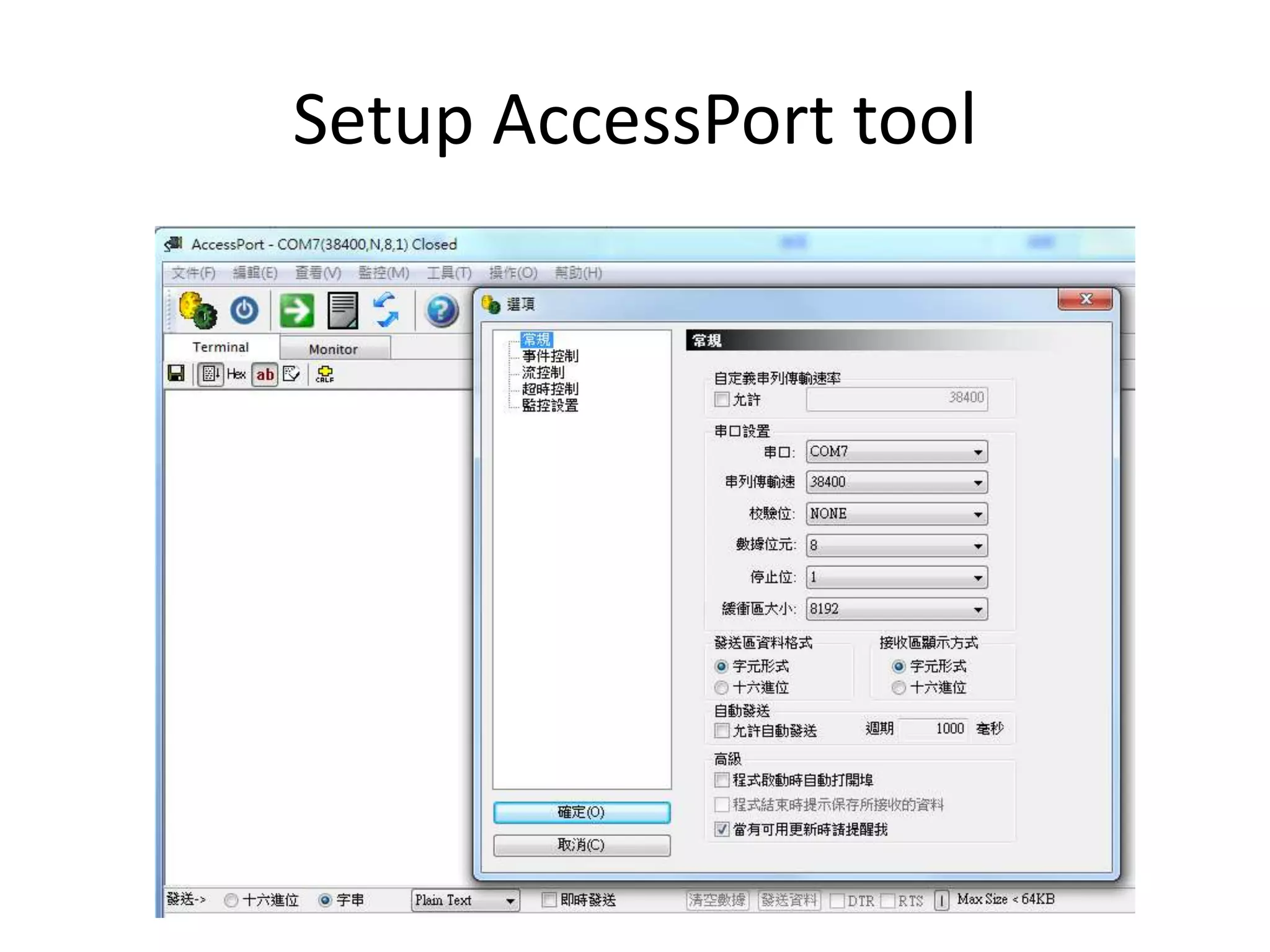Screen dimensions: 1270x952
Task: Click the small info button before Max Size
Action: click(941, 900)
